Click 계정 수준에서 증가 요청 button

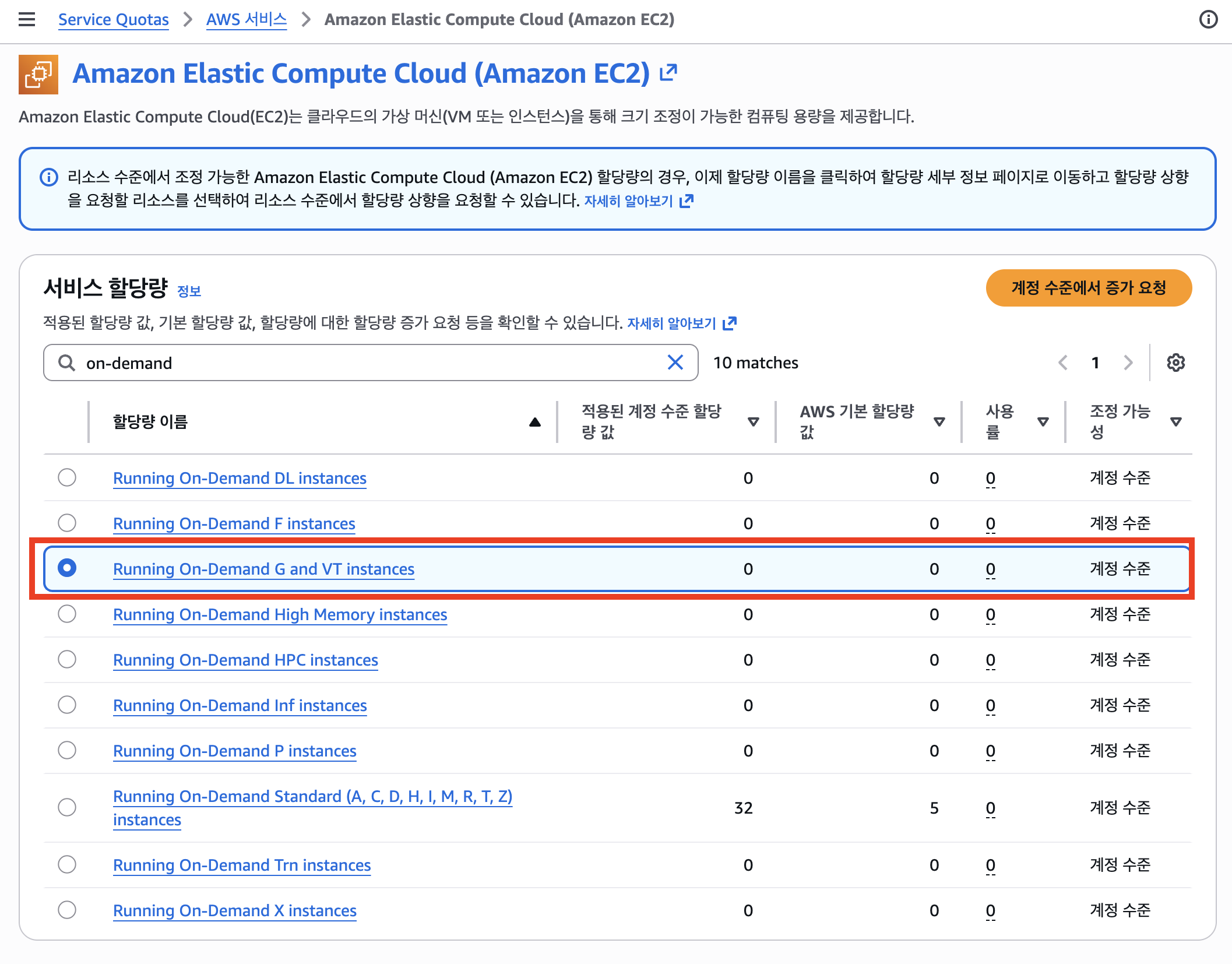coord(1088,288)
